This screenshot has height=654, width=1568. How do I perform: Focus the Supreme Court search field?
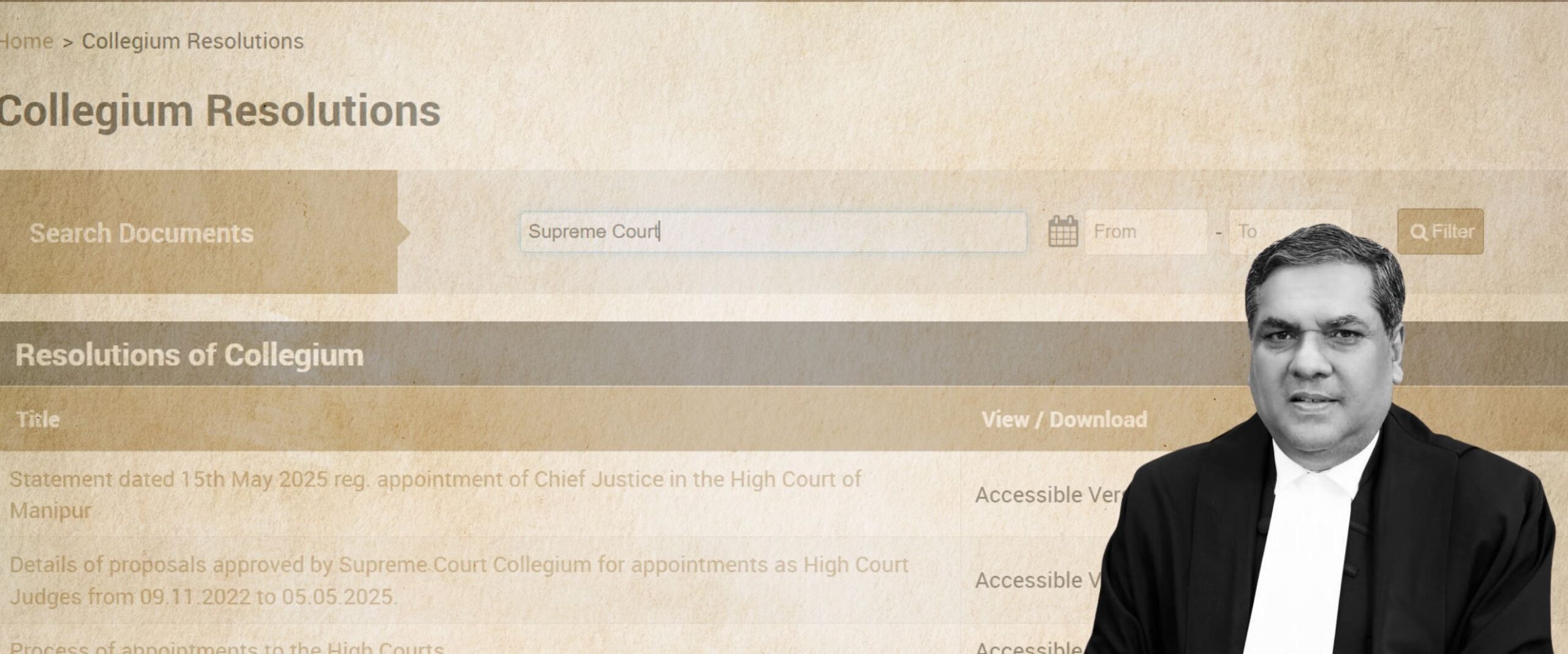tap(773, 232)
